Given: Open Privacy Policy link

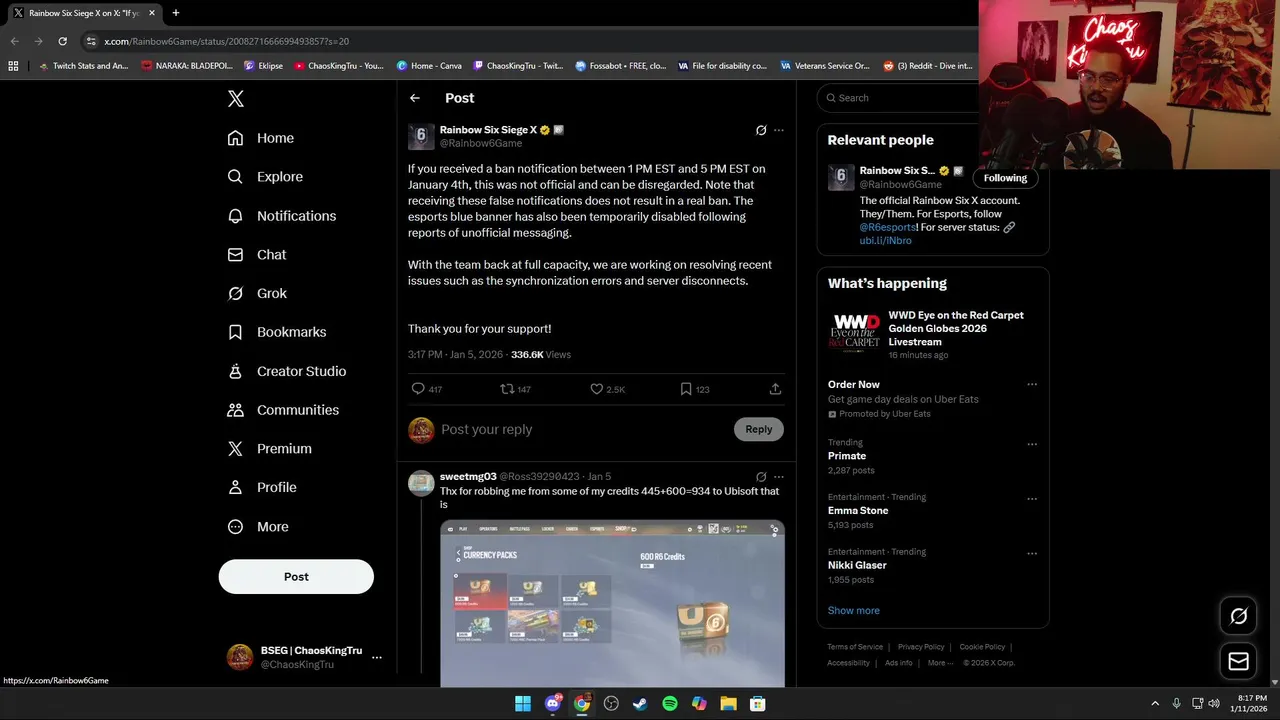Looking at the screenshot, I should coord(921,647).
